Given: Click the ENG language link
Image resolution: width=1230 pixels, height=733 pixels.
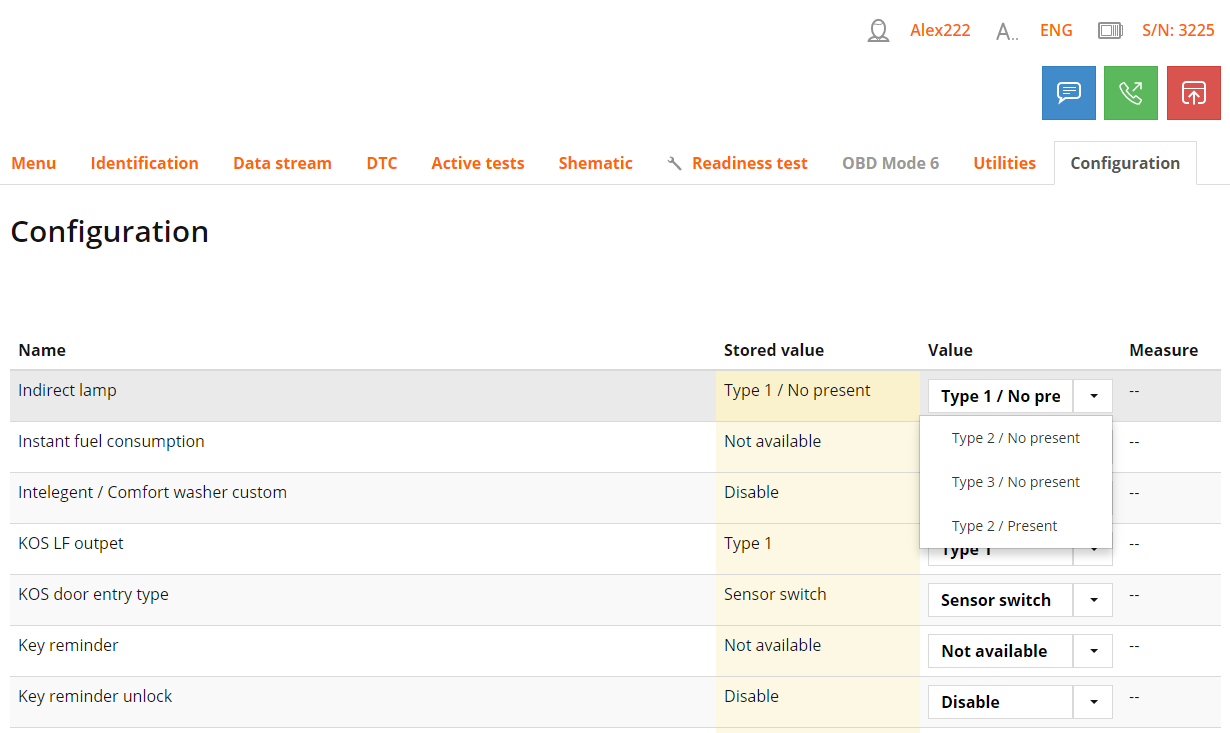Looking at the screenshot, I should click(x=1056, y=30).
